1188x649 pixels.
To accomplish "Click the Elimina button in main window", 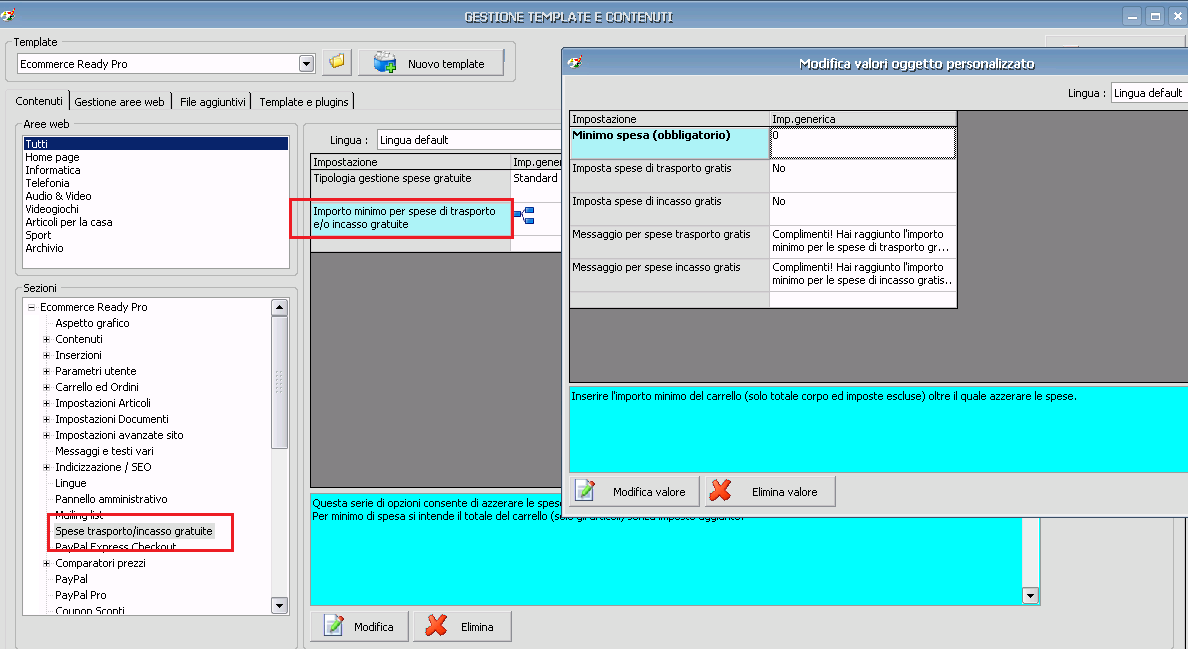I will click(x=462, y=626).
